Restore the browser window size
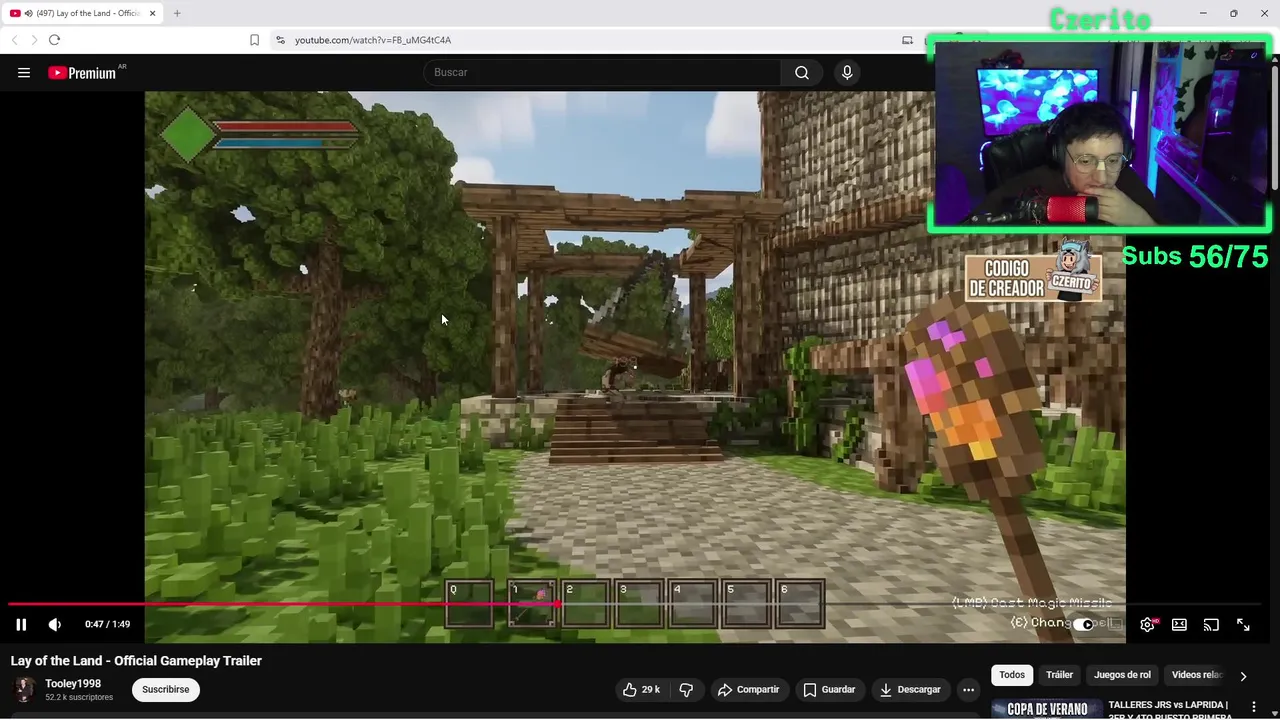 click(x=1233, y=13)
